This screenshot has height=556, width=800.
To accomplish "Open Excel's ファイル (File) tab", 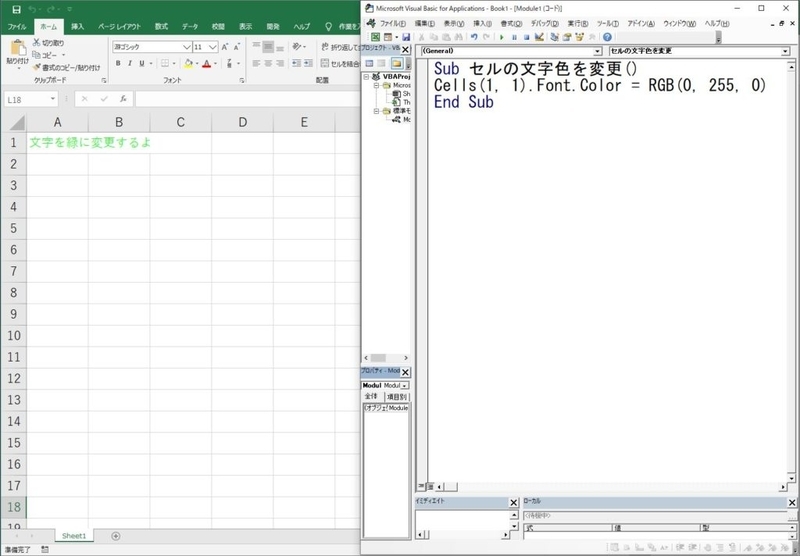I will 17,27.
